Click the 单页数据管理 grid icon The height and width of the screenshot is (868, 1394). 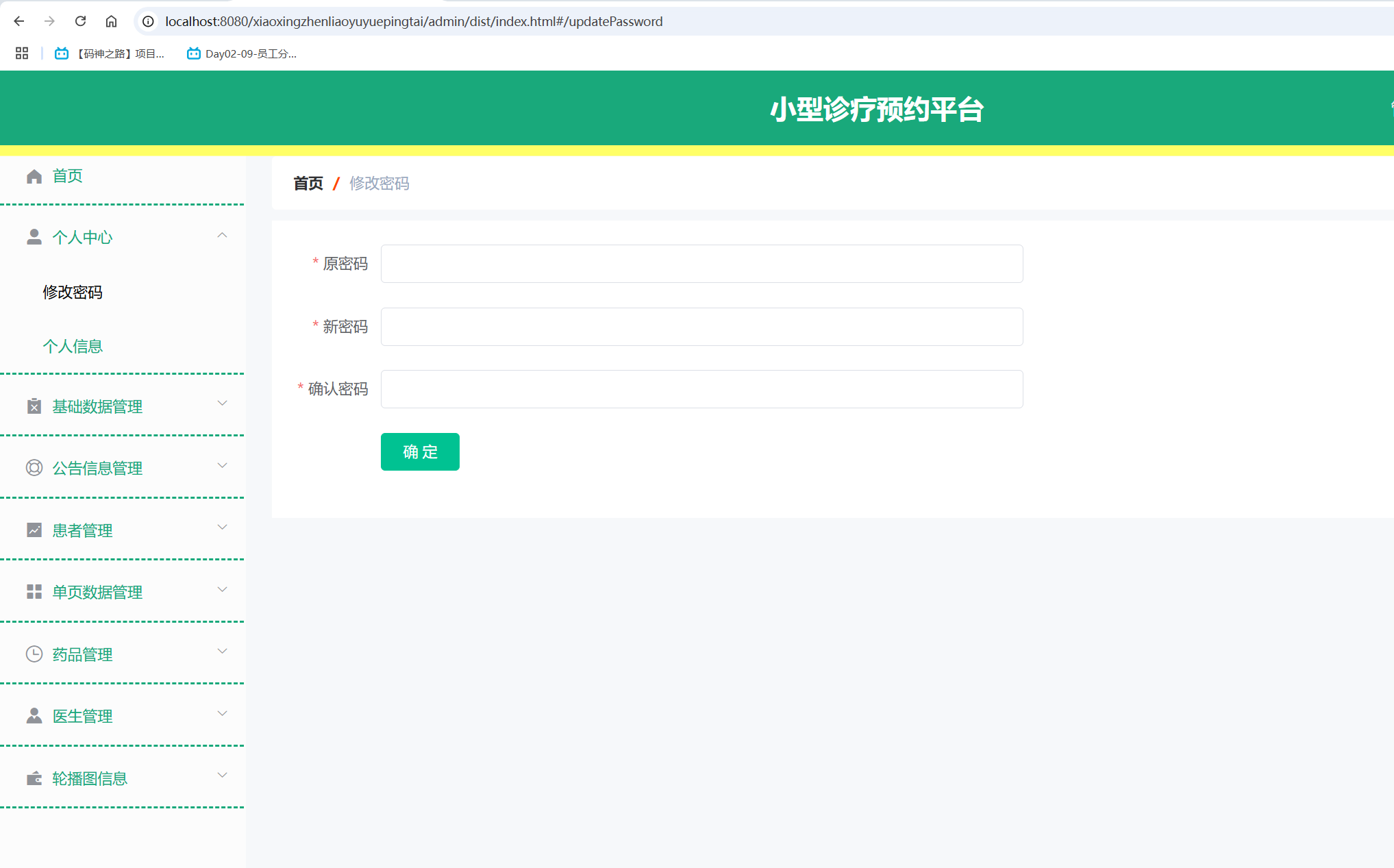coord(34,592)
